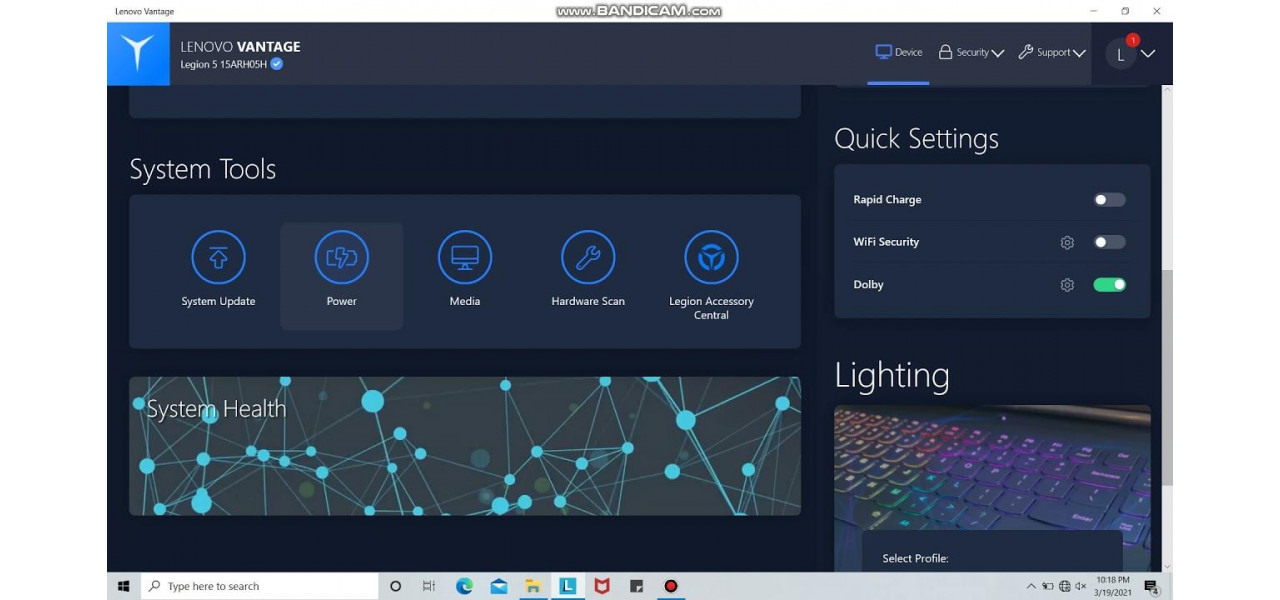Viewport: 1280px width, 600px height.
Task: Open McAfee from the taskbar
Action: tap(602, 586)
